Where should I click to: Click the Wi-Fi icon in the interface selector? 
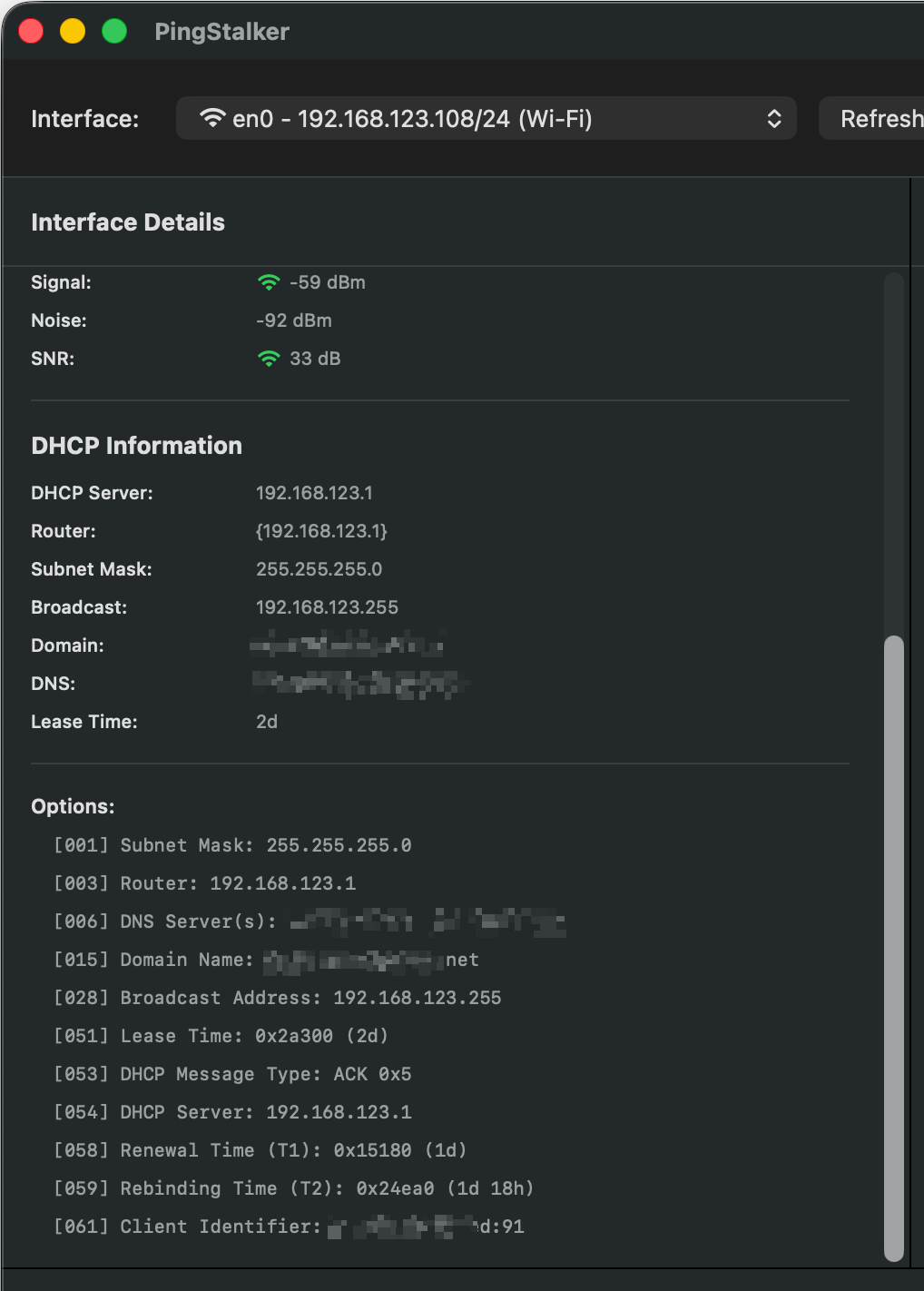coord(212,118)
